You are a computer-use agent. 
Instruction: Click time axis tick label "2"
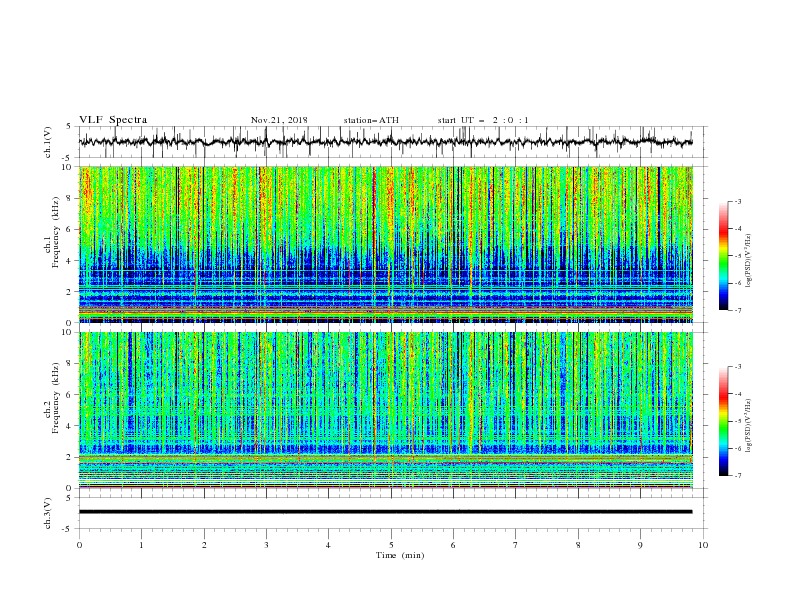[204, 545]
